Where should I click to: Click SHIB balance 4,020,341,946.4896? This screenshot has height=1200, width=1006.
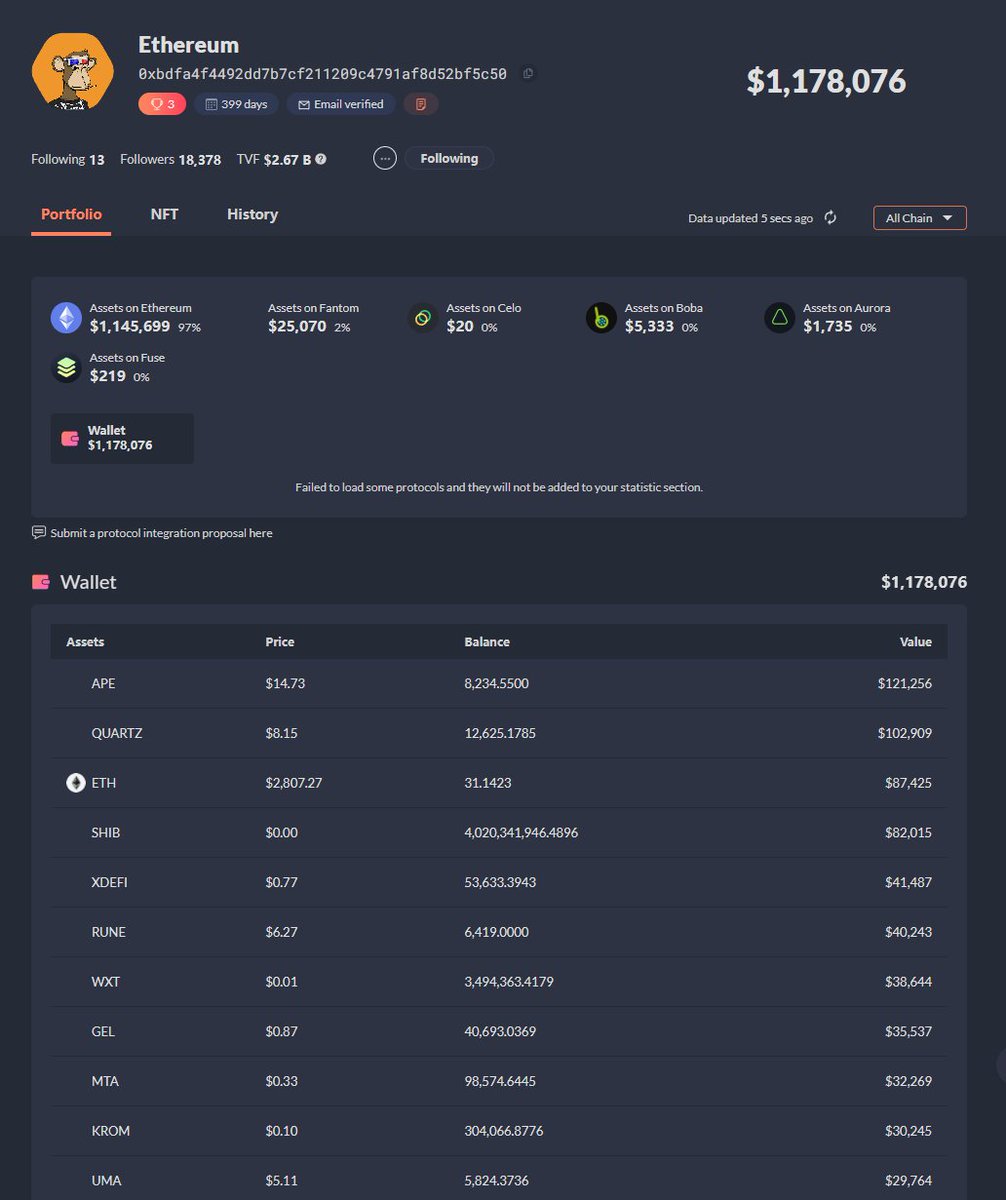coord(521,832)
